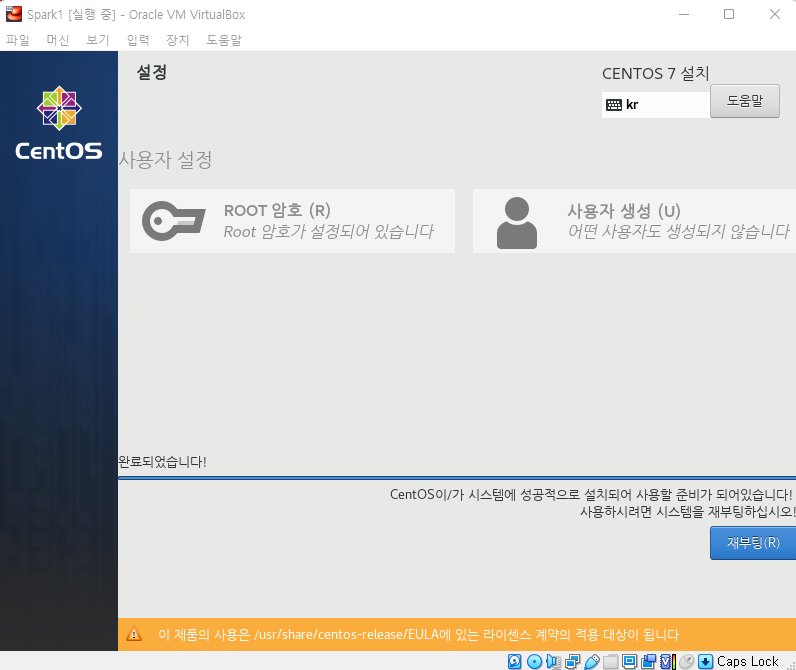This screenshot has height=670, width=796.
Task: Click the optical disc status icon
Action: point(534,661)
